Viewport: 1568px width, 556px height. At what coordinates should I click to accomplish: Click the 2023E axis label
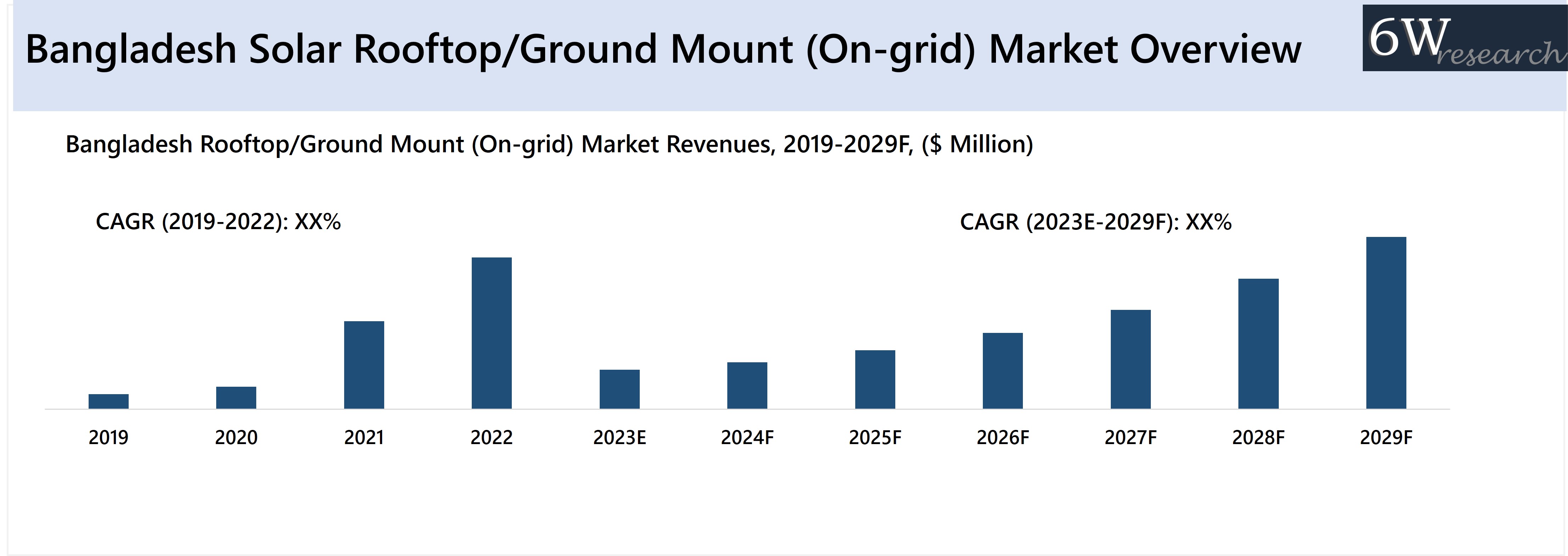pos(620,437)
